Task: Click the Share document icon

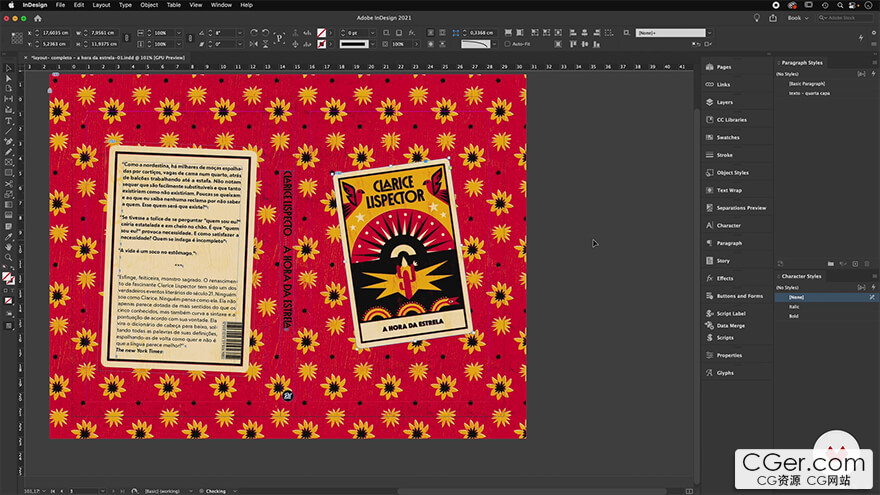Action: (x=773, y=18)
